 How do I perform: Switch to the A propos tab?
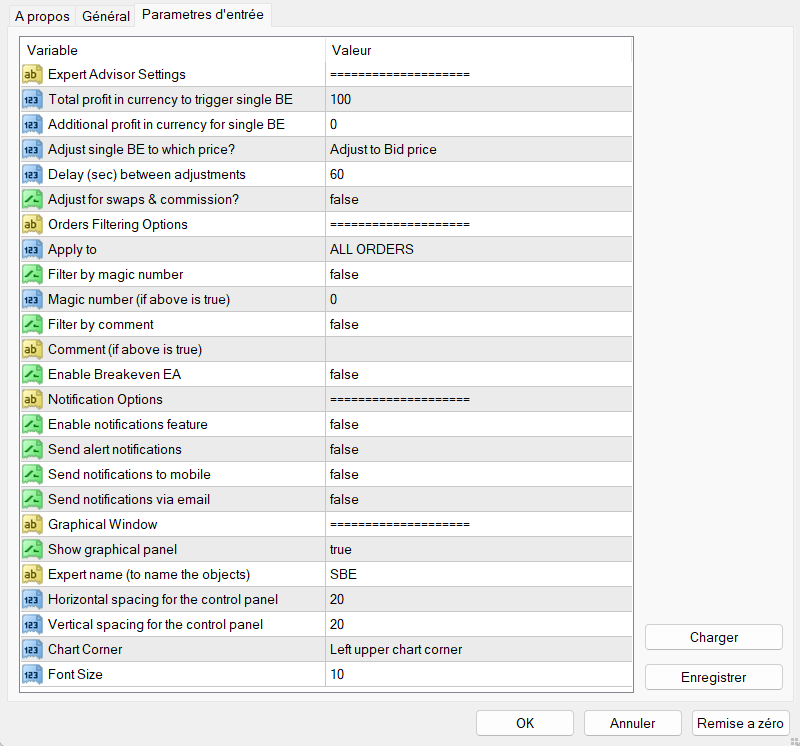pos(42,17)
